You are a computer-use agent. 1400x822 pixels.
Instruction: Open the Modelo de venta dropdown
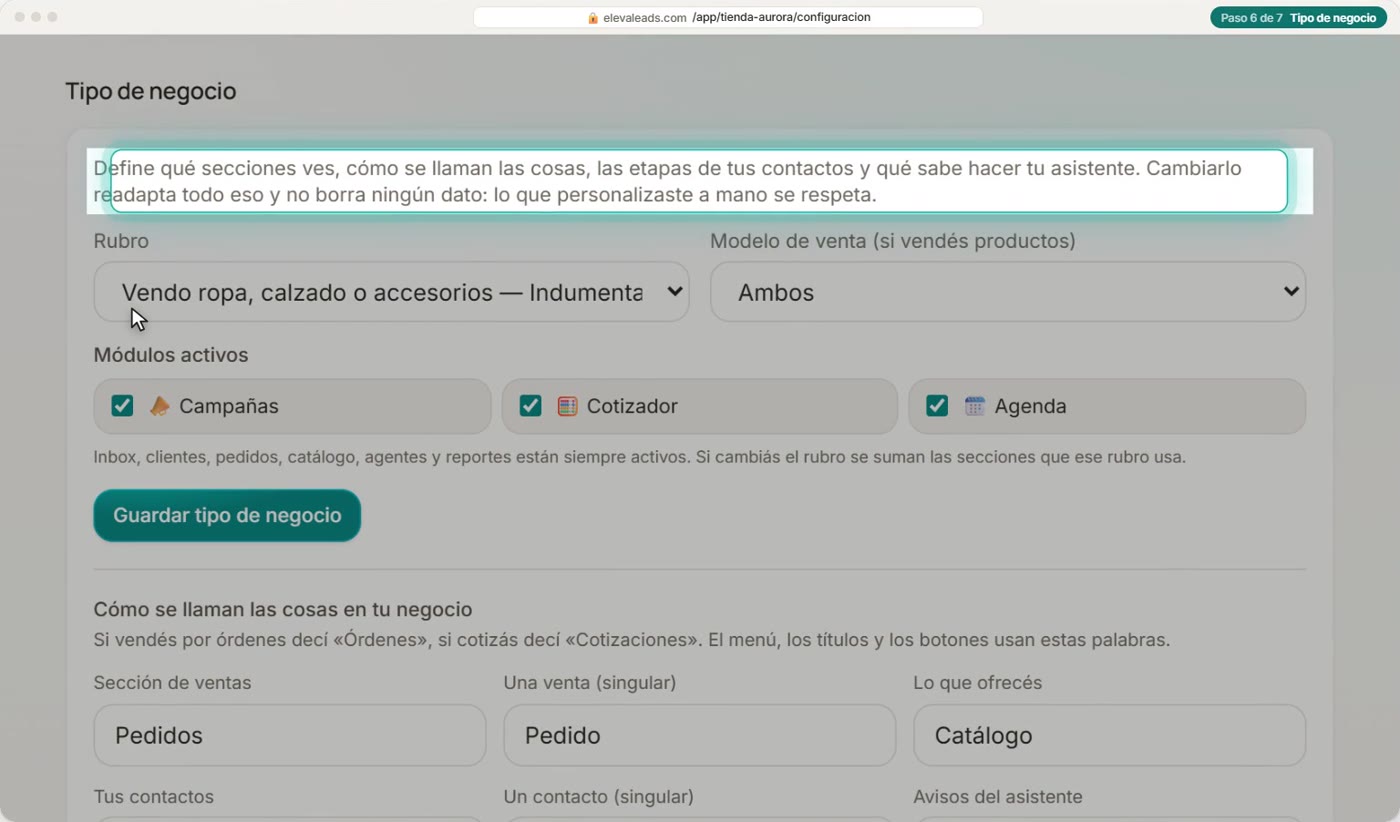coord(1008,292)
